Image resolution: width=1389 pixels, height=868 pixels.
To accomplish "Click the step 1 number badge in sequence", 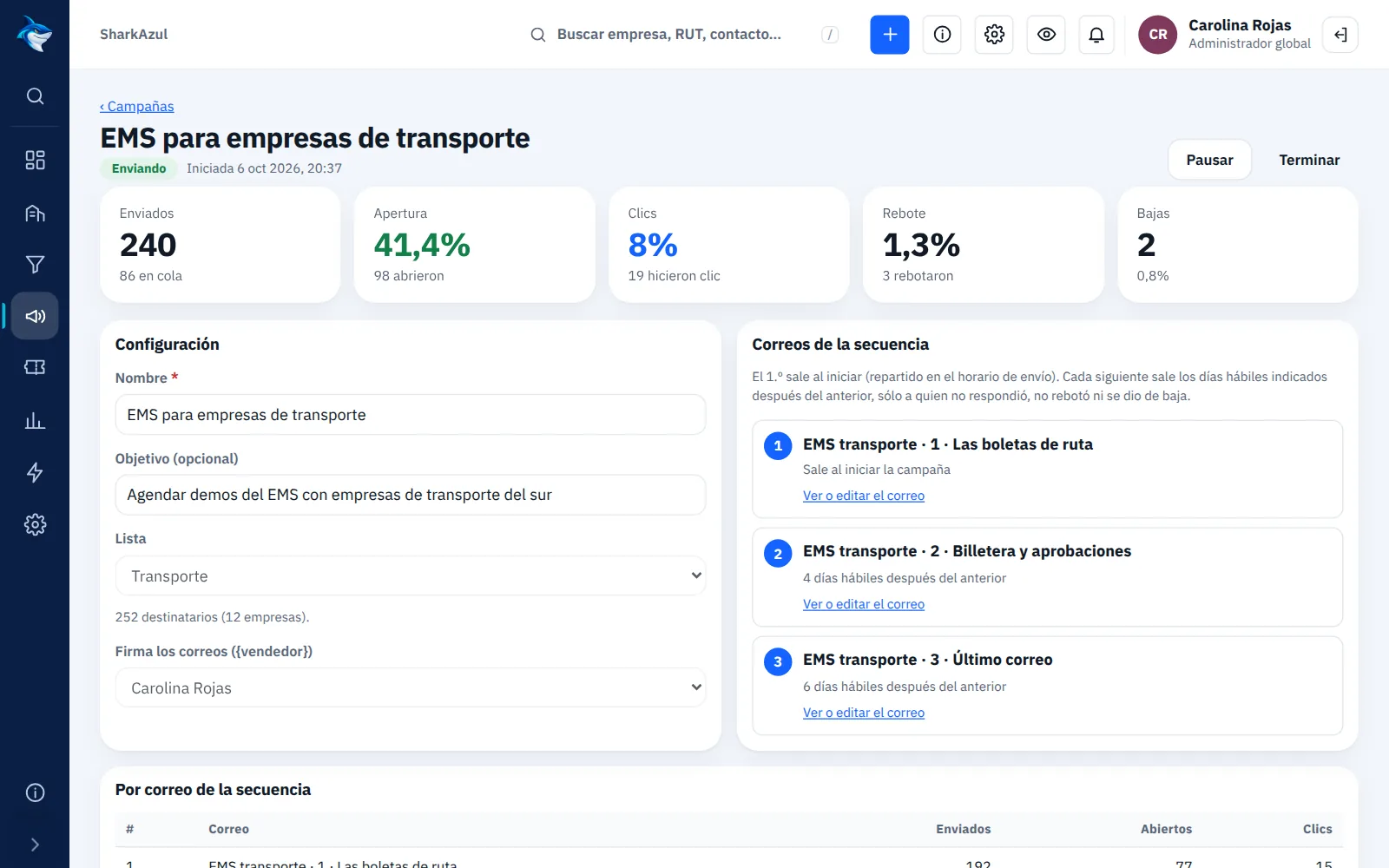I will tap(778, 446).
